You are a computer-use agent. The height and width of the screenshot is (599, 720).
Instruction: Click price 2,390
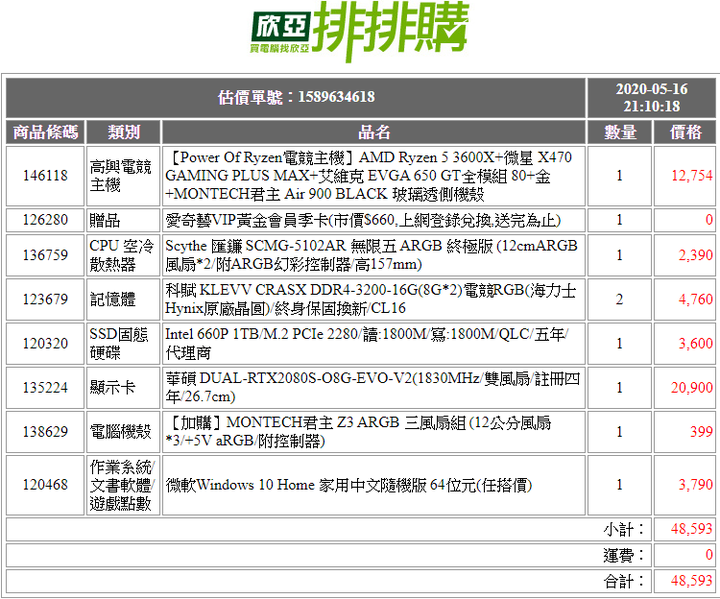pyautogui.click(x=696, y=255)
